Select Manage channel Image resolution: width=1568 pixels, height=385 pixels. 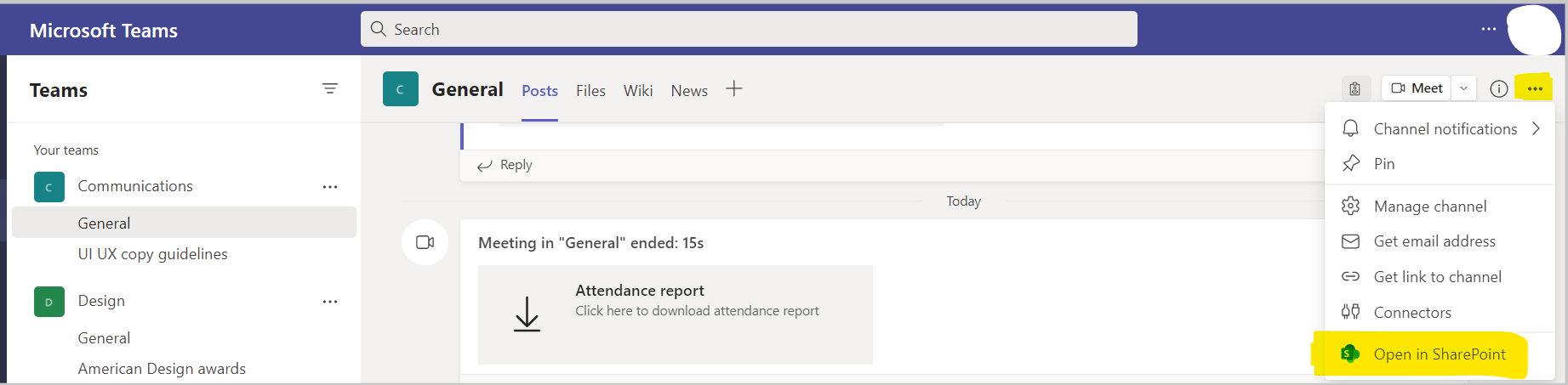coord(1442,206)
